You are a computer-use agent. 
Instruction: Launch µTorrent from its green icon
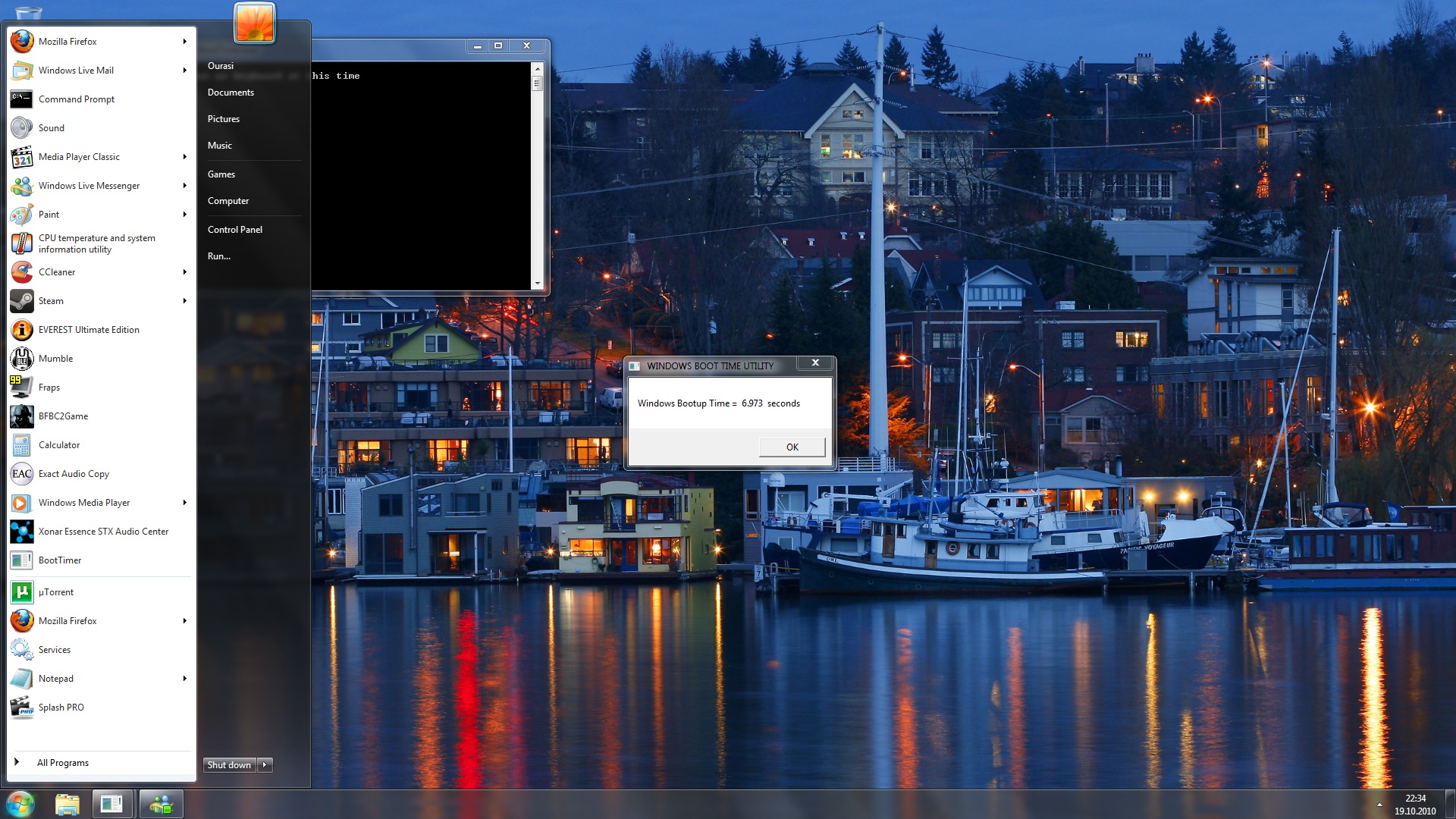22,592
